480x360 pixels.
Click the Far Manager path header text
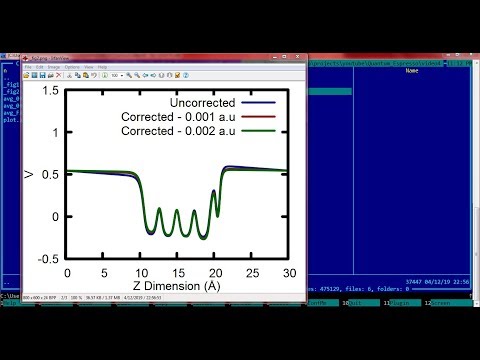376,63
